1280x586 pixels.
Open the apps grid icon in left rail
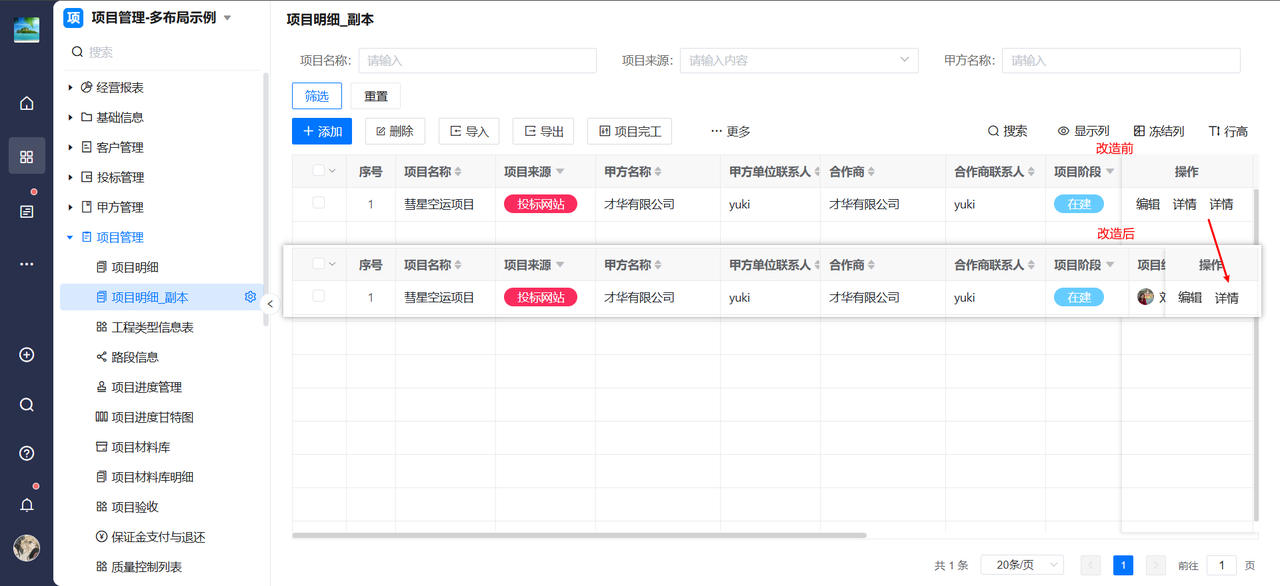pyautogui.click(x=27, y=157)
